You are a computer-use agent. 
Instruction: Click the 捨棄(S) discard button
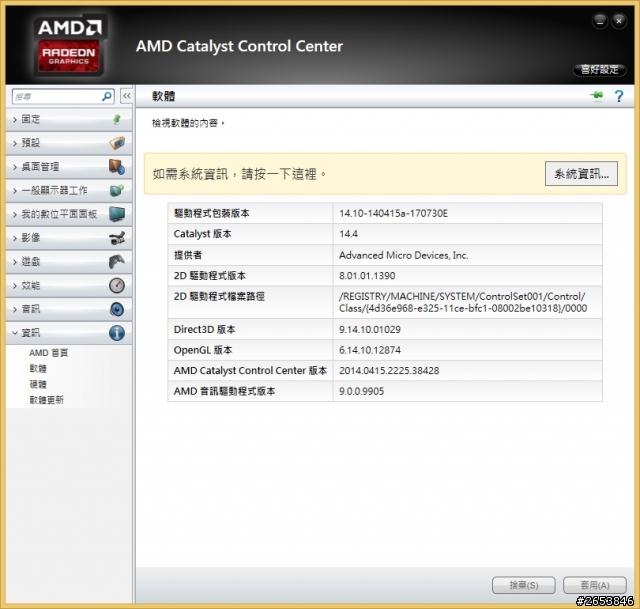(x=524, y=585)
